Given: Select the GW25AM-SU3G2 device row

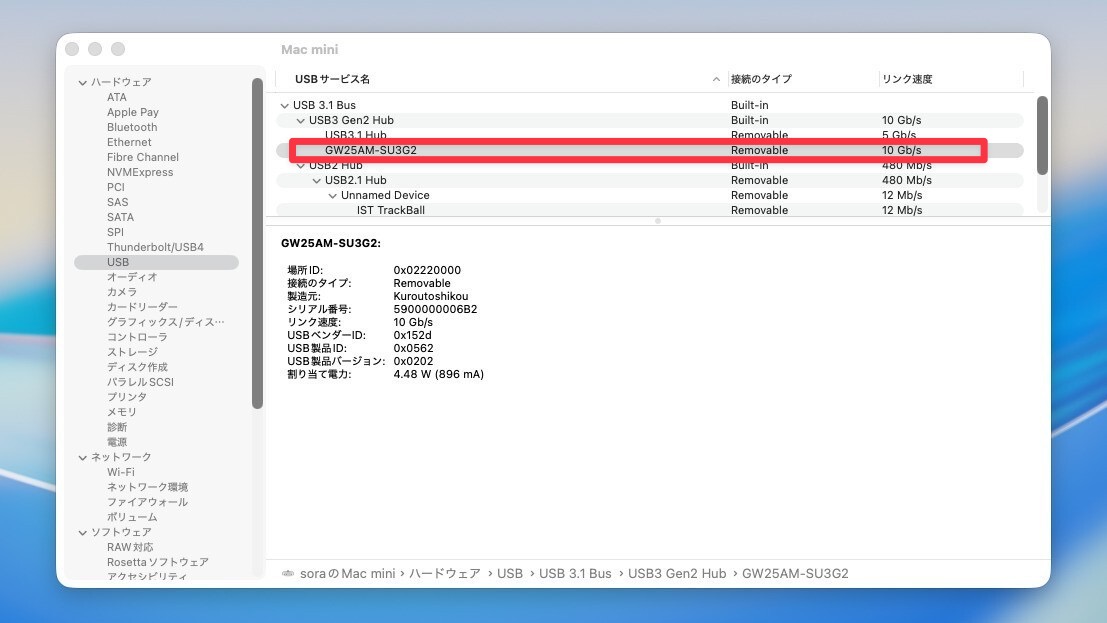Looking at the screenshot, I should [x=650, y=150].
